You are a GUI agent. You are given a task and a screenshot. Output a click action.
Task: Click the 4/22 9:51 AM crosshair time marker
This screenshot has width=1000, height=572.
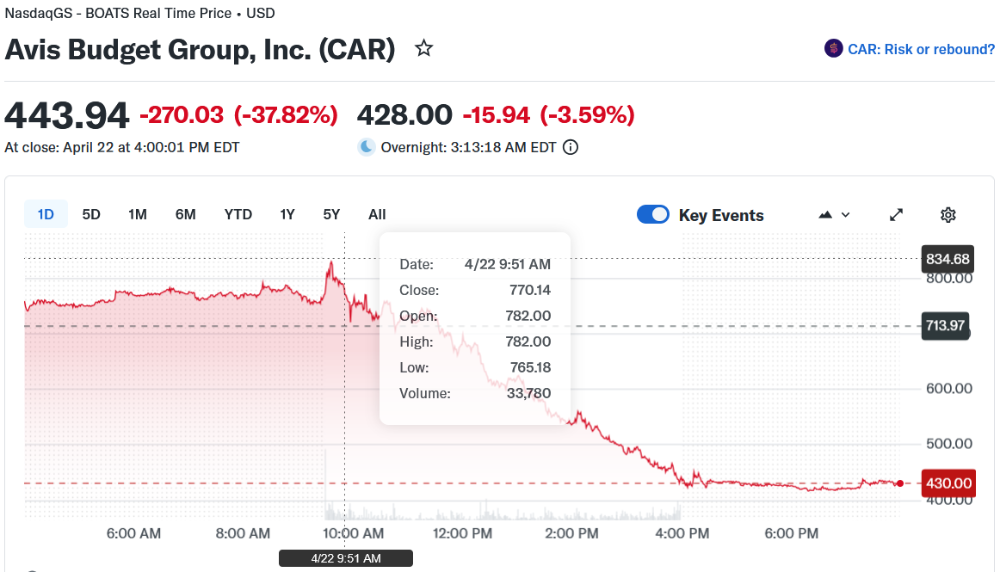pyautogui.click(x=345, y=558)
